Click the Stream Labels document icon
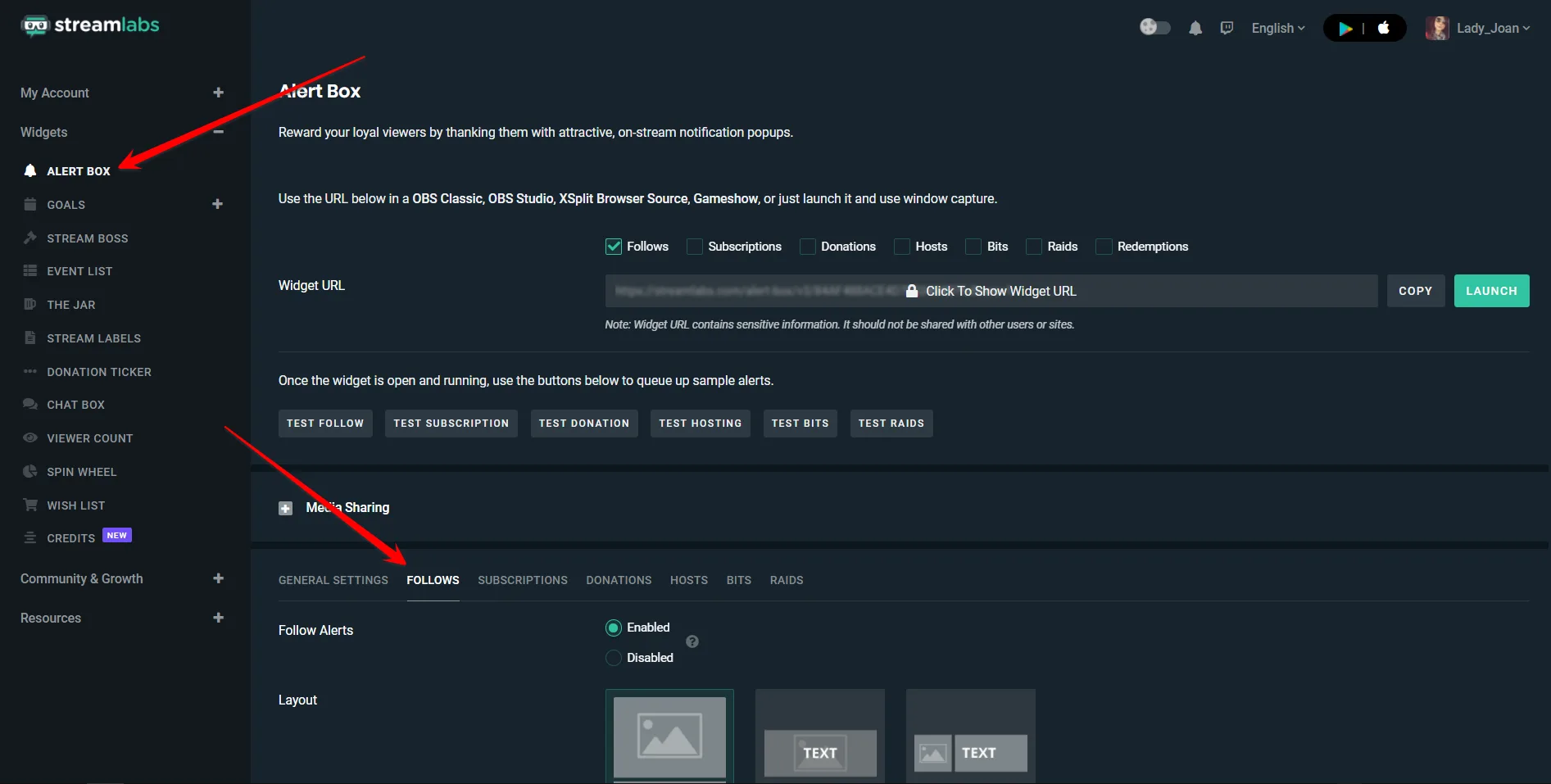Image resolution: width=1551 pixels, height=784 pixels. tap(30, 338)
